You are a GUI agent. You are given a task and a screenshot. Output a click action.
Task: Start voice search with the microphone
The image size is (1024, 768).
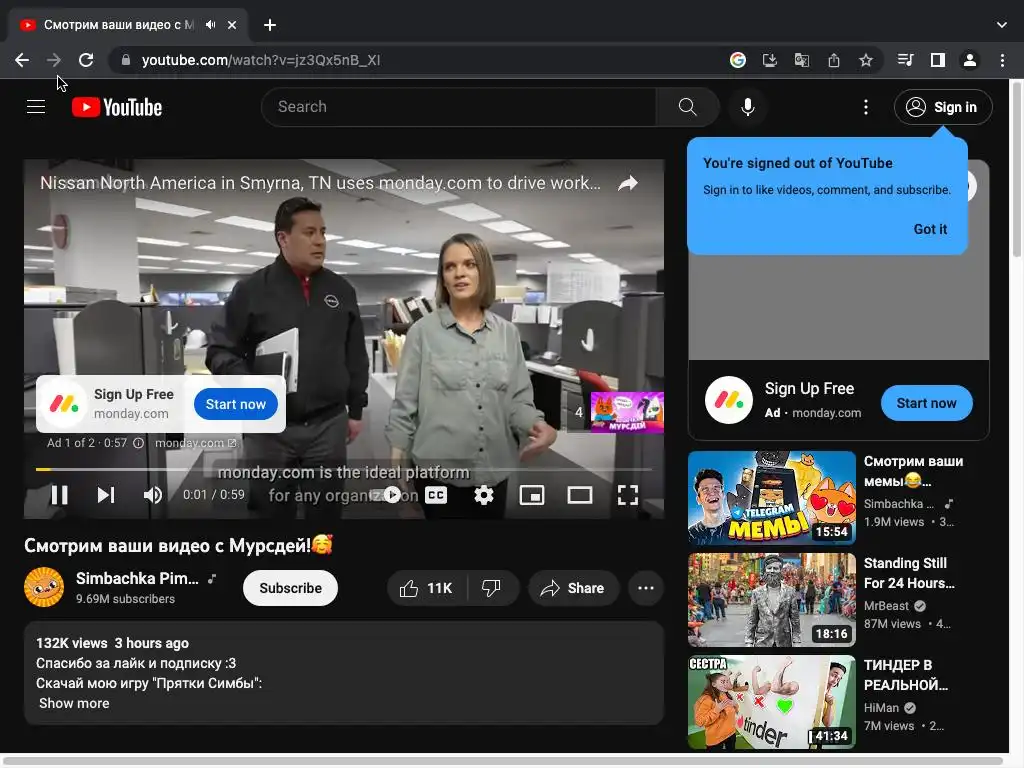click(x=748, y=106)
